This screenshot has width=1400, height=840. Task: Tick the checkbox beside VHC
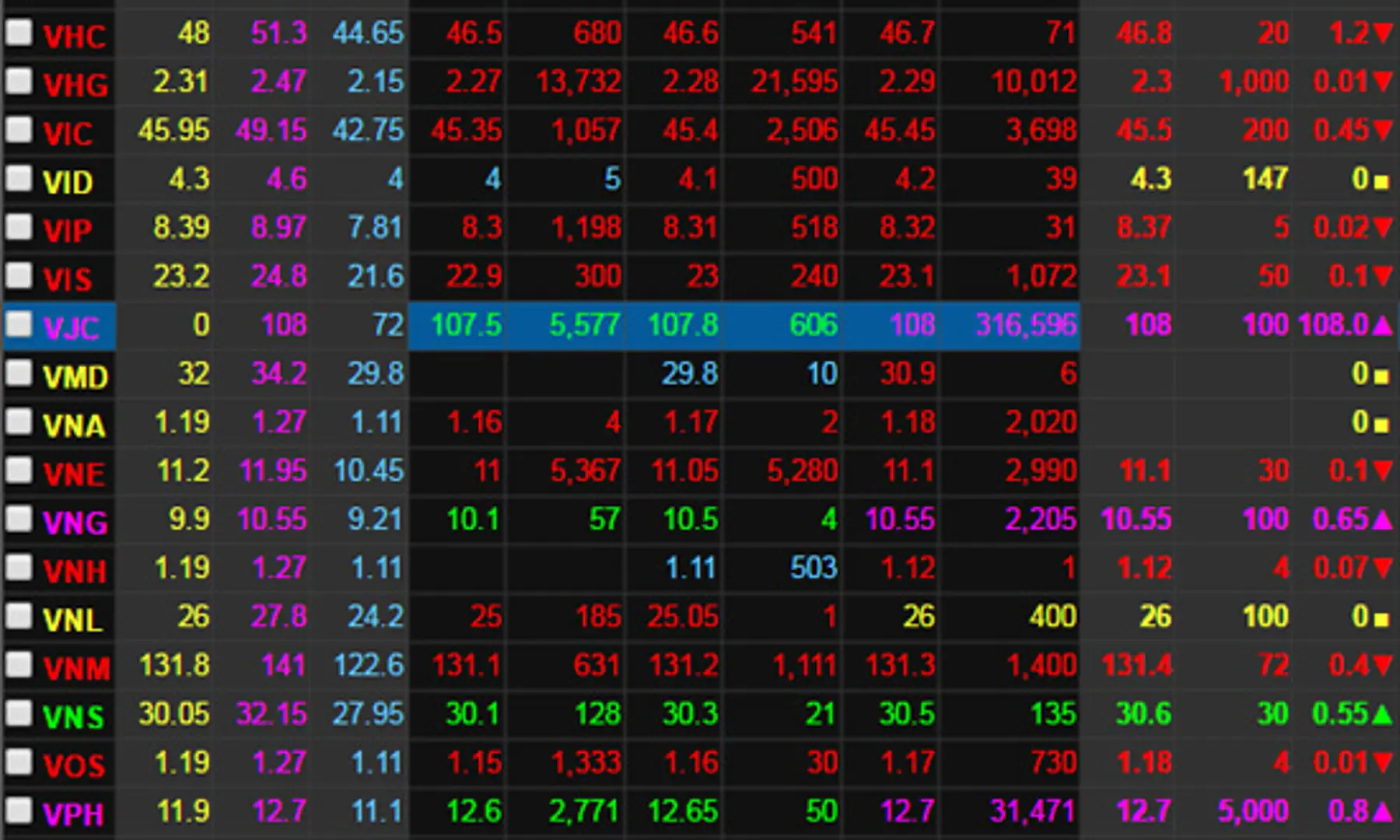pyautogui.click(x=19, y=33)
